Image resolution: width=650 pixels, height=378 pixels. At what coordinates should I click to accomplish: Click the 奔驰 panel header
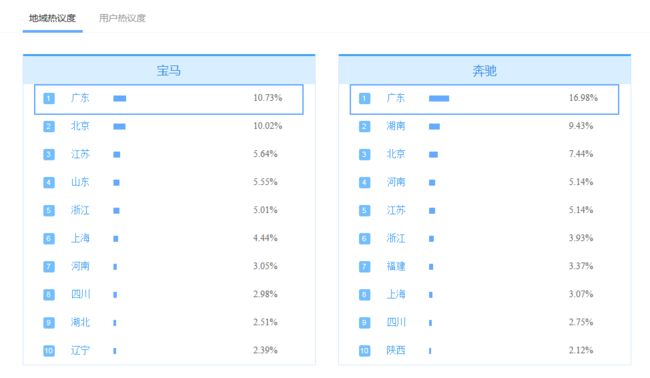point(485,70)
